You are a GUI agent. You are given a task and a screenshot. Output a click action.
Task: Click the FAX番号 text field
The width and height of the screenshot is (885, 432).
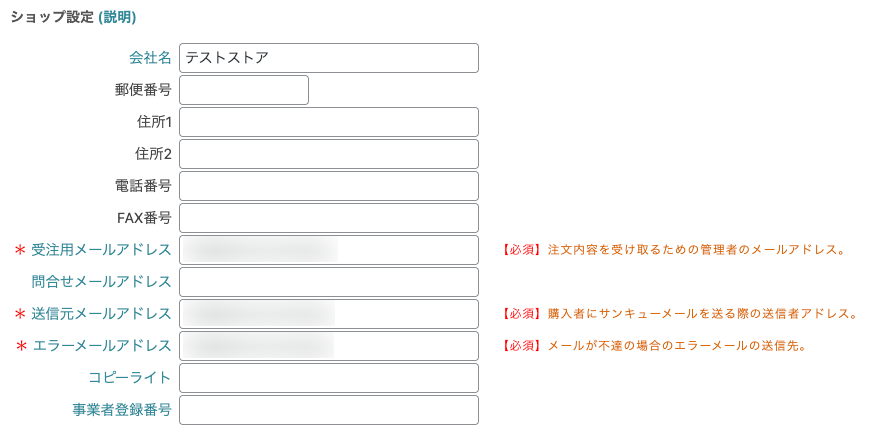click(x=328, y=218)
